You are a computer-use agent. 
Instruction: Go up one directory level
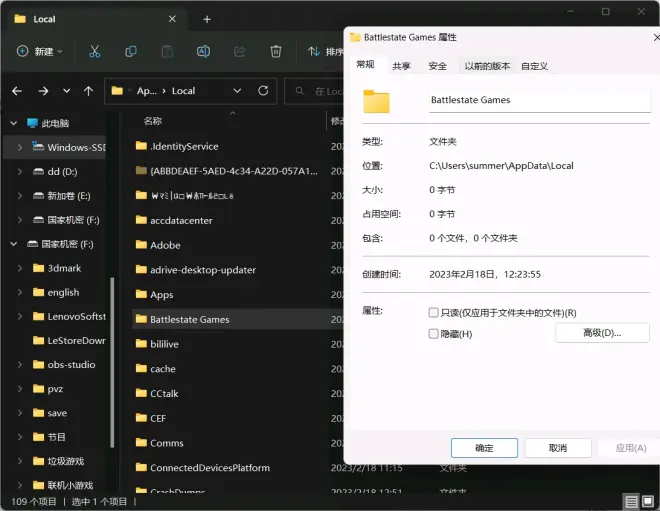point(89,90)
